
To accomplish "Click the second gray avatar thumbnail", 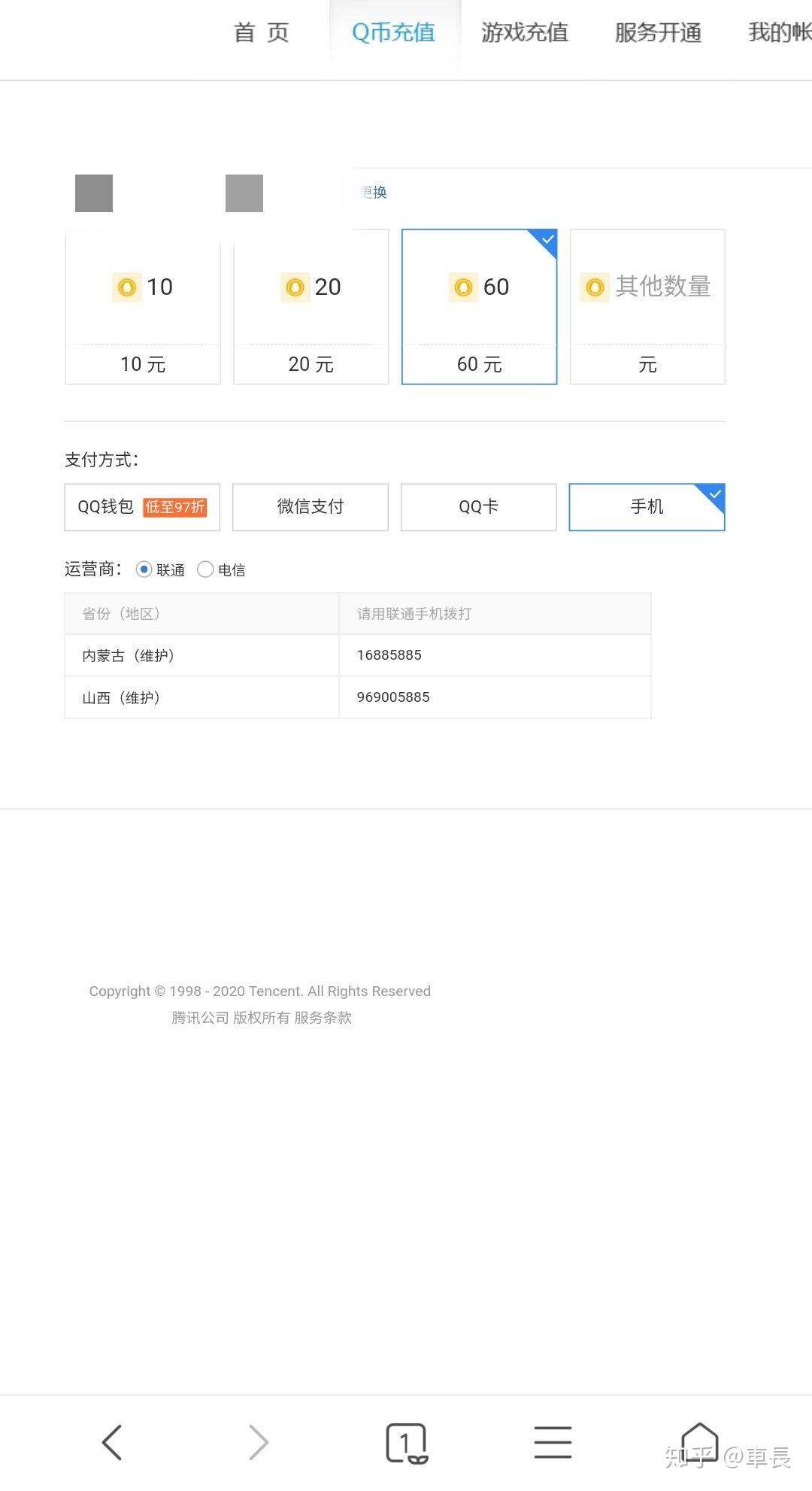I will point(244,193).
